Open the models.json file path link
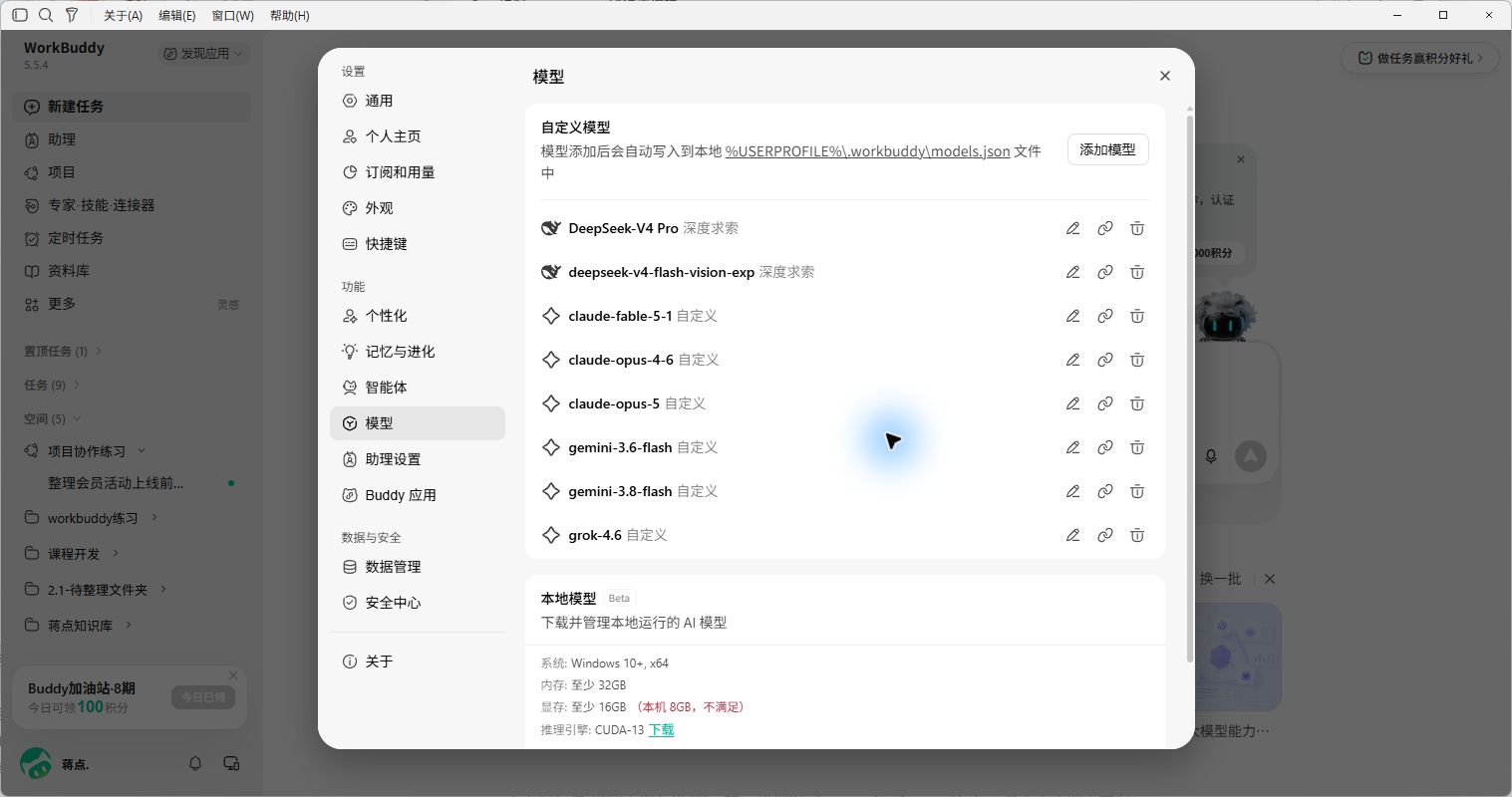1512x797 pixels. [867, 151]
